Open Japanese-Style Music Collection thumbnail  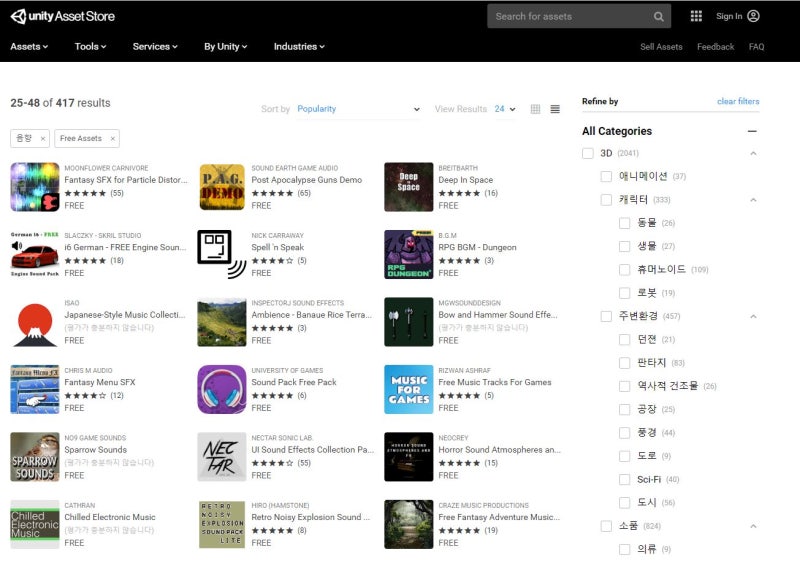pos(35,322)
